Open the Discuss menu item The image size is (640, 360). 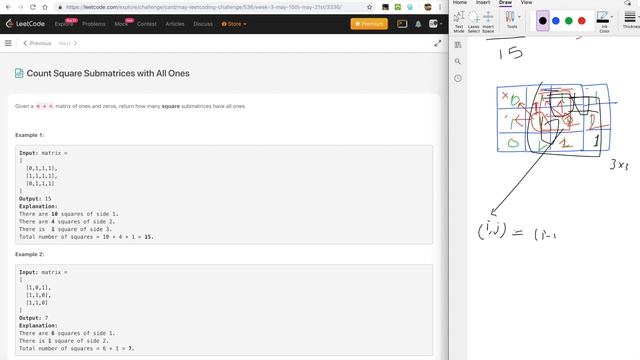(203, 24)
